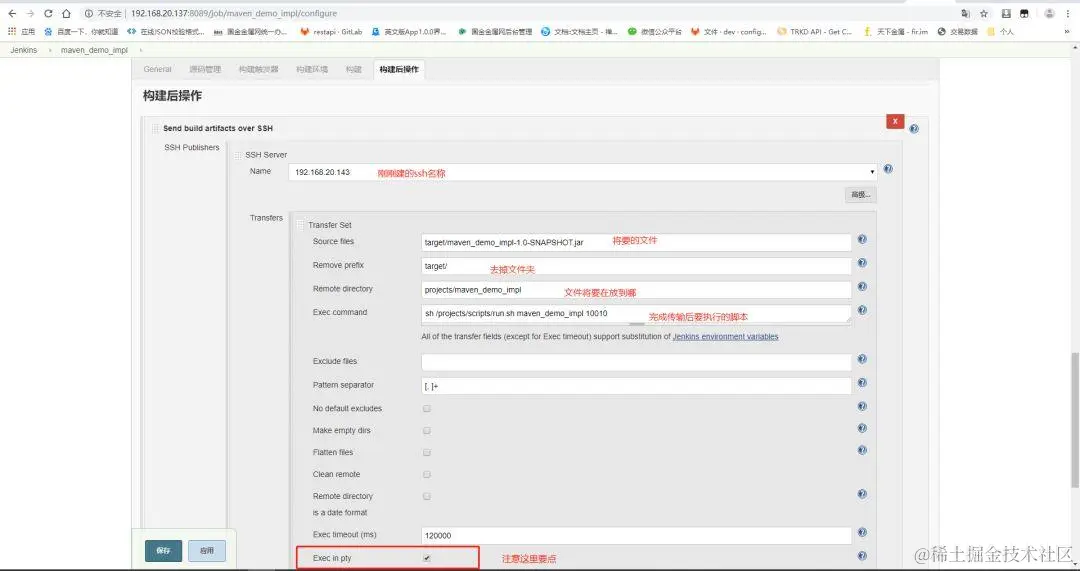Switch to the 构建触发器 tab
The image size is (1080, 571).
pos(258,70)
